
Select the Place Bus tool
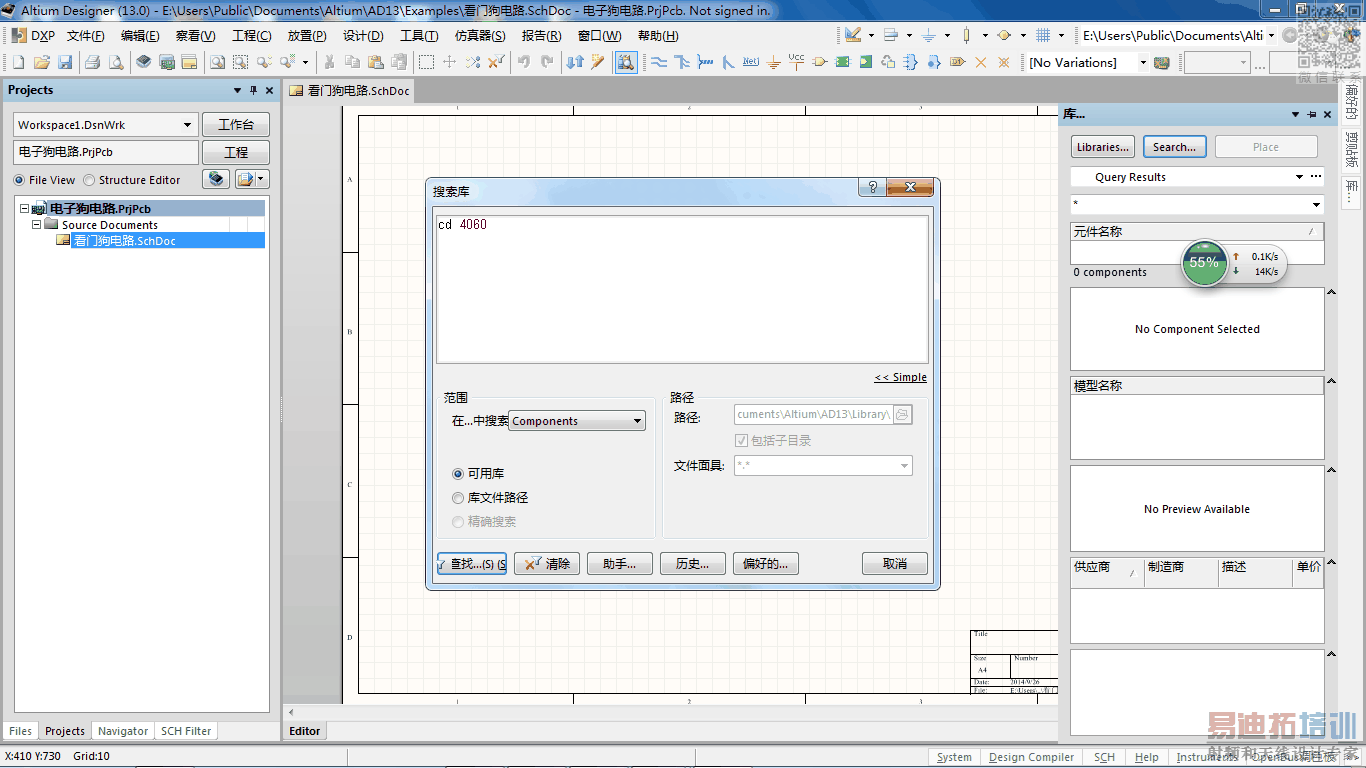tap(682, 62)
